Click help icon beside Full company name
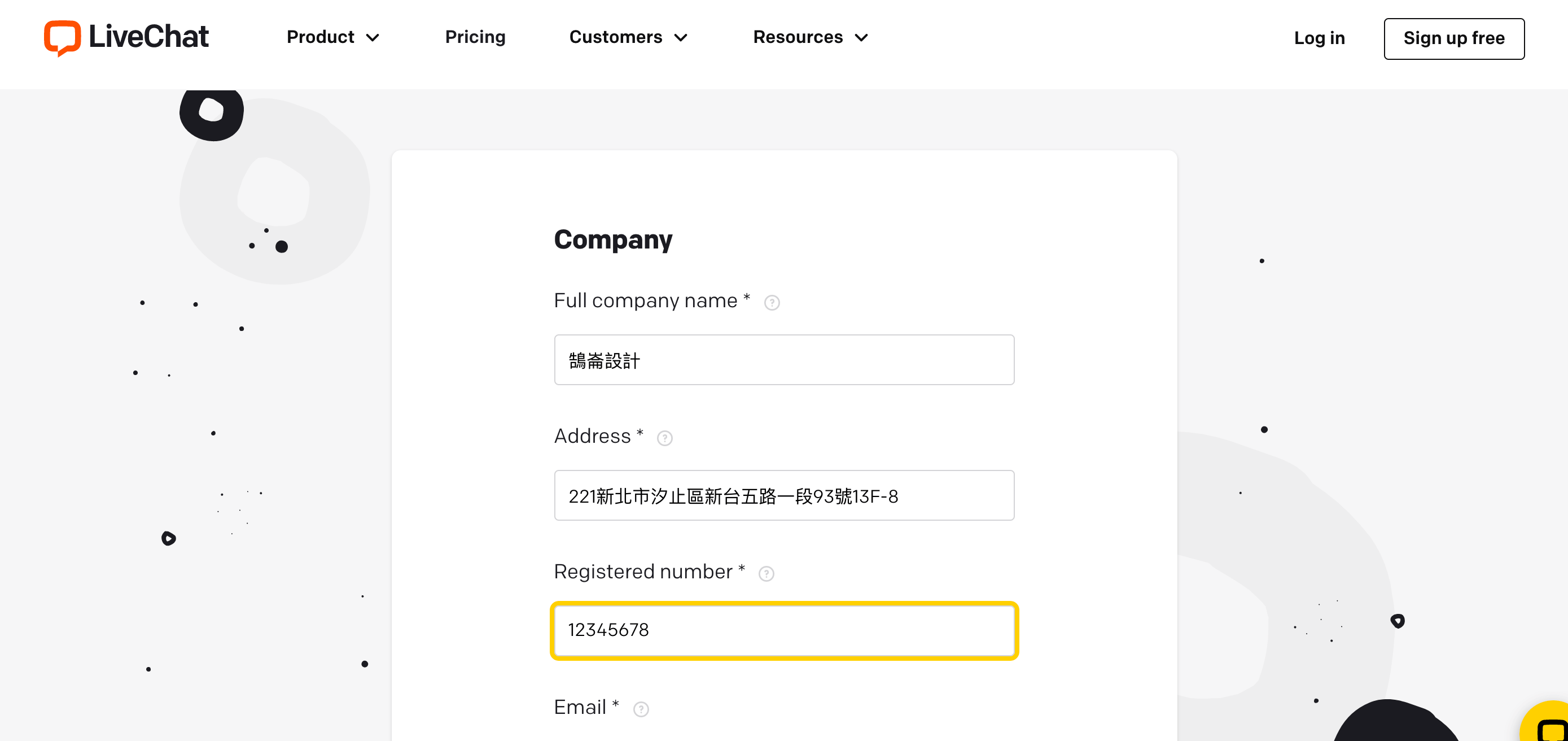The width and height of the screenshot is (1568, 741). pos(772,303)
